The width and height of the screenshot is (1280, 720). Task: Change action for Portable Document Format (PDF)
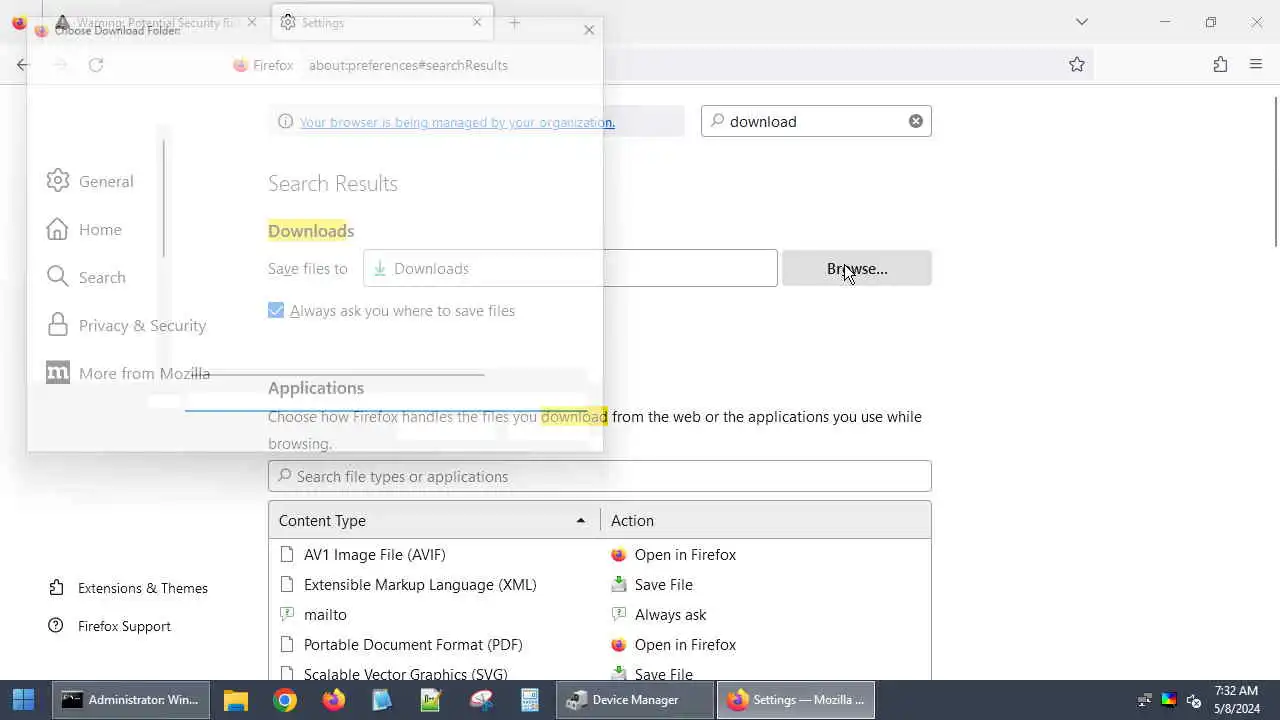point(766,644)
